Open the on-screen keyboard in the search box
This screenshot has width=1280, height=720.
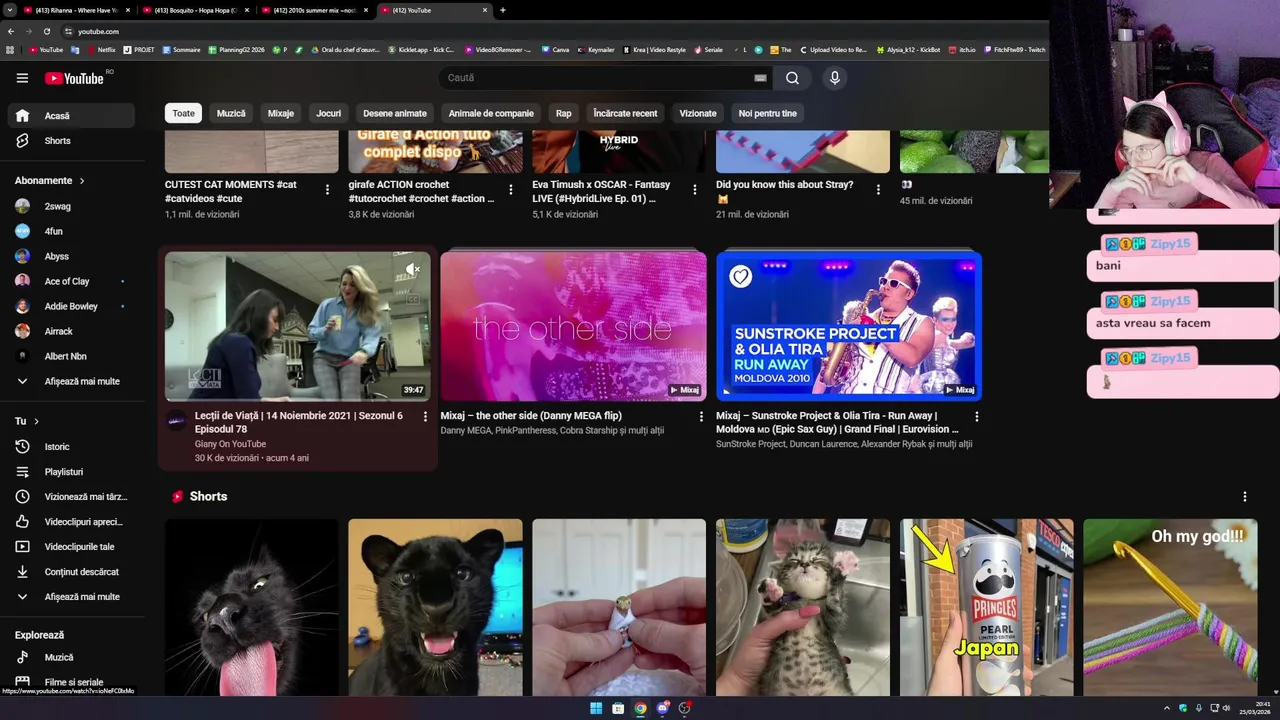coord(760,78)
